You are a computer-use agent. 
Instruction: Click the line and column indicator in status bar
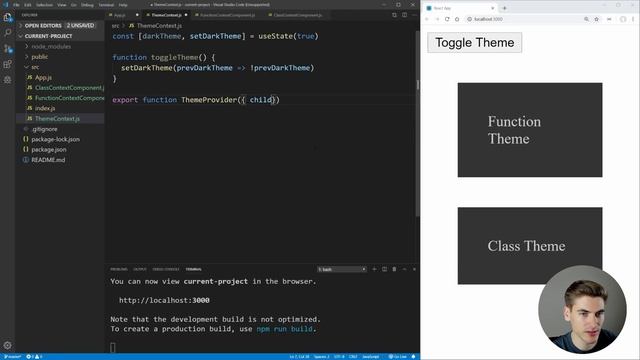(x=299, y=357)
